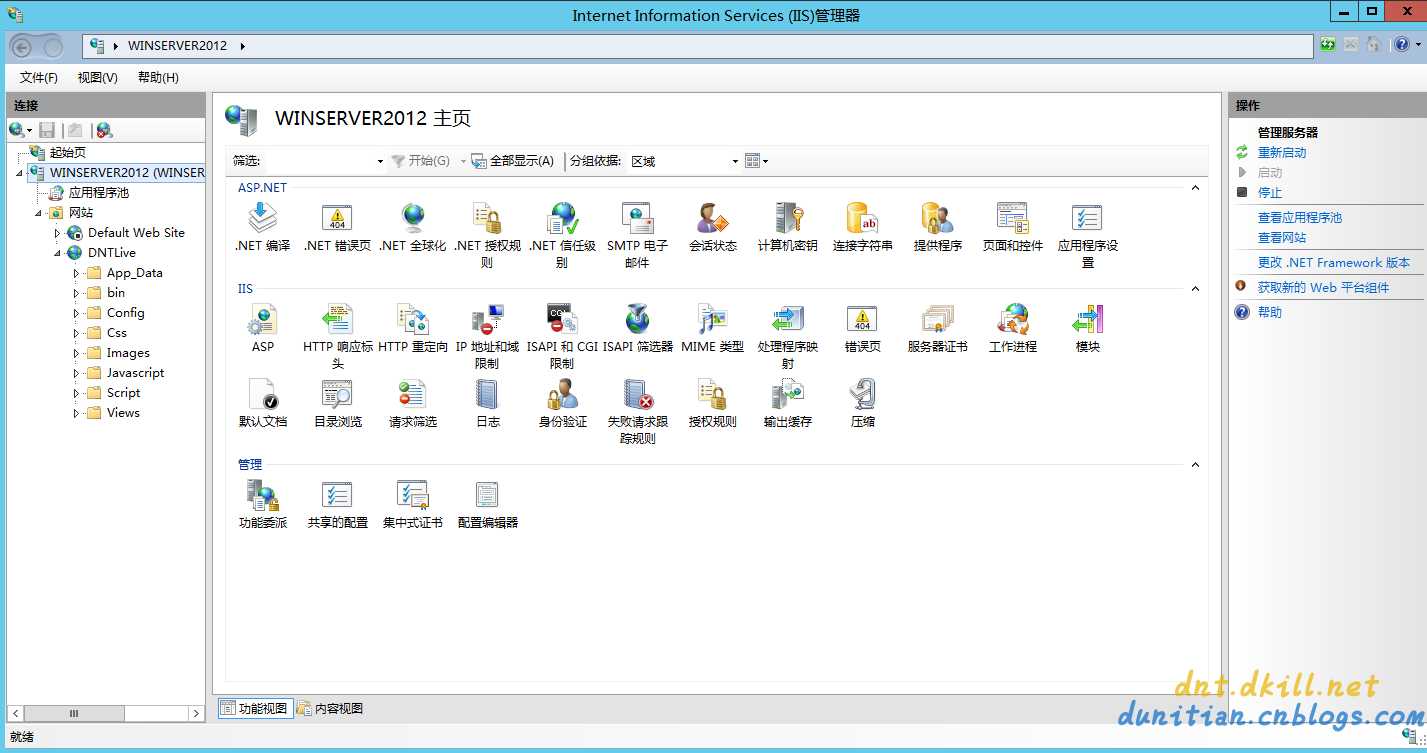Open the 计算机密钥 feature
This screenshot has width=1427, height=753.
(x=788, y=226)
